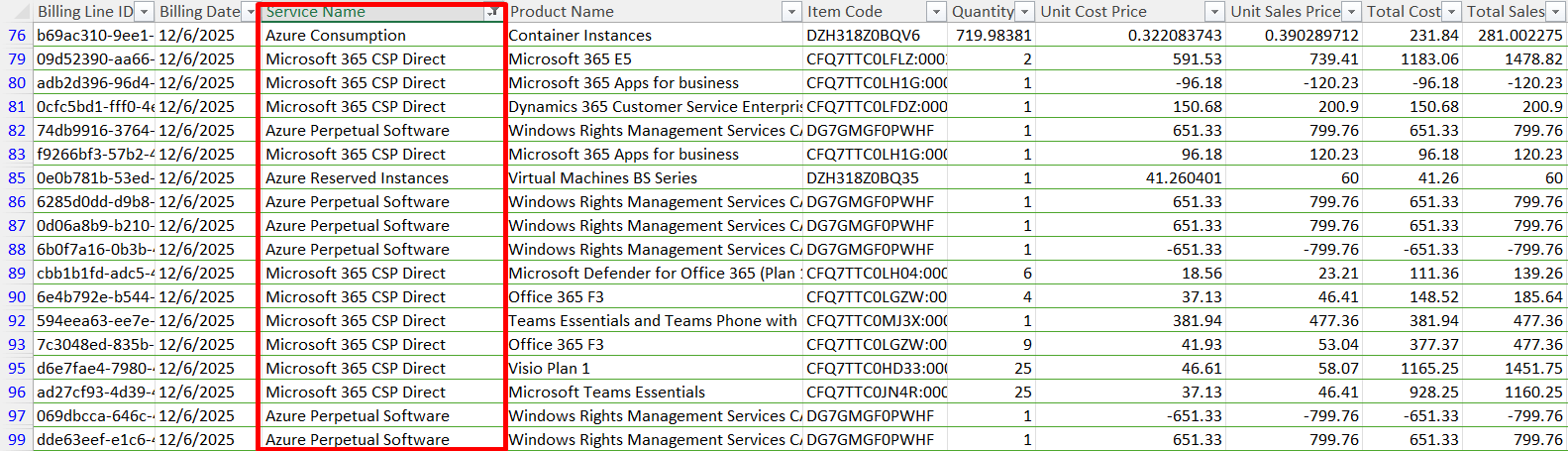Click billing date in row 81
The height and width of the screenshot is (451, 1568).
point(207,107)
